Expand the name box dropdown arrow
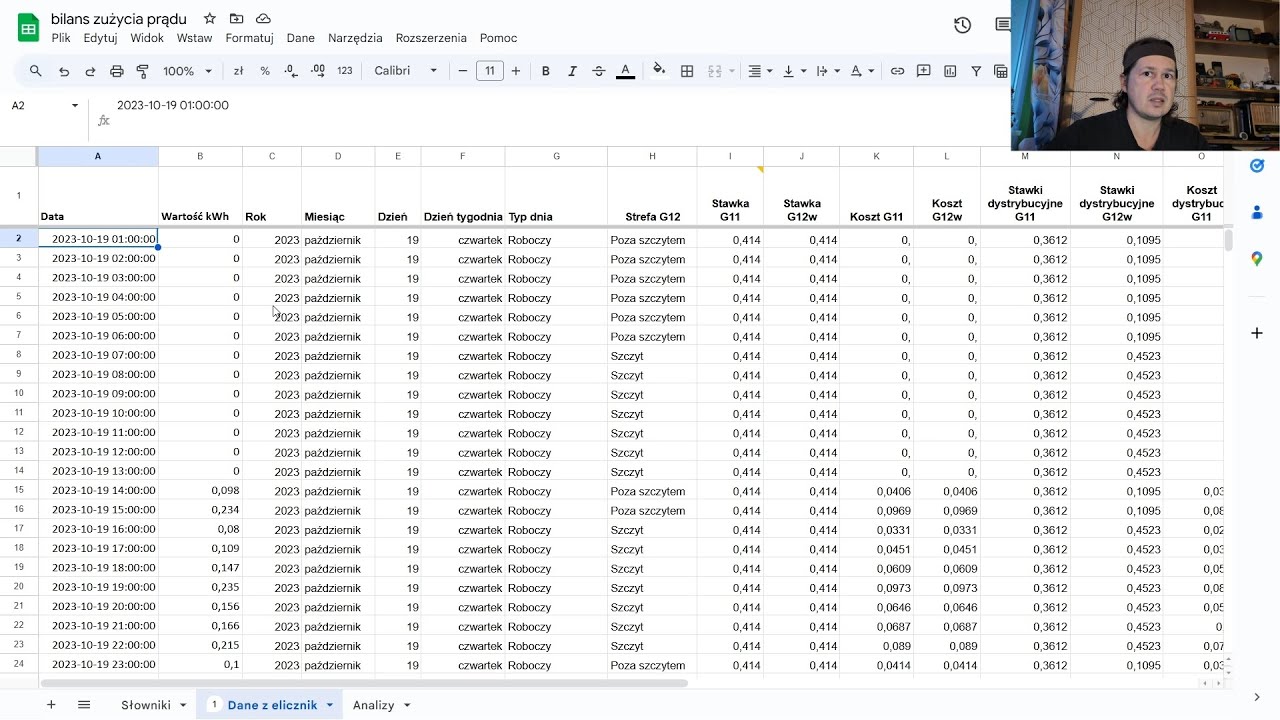The image size is (1280, 720). [x=75, y=105]
